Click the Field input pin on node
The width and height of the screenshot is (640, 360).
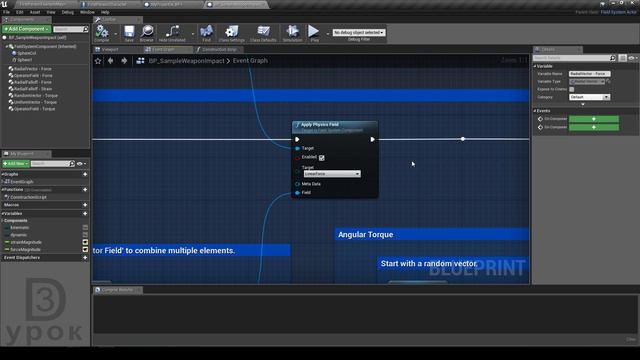298,193
